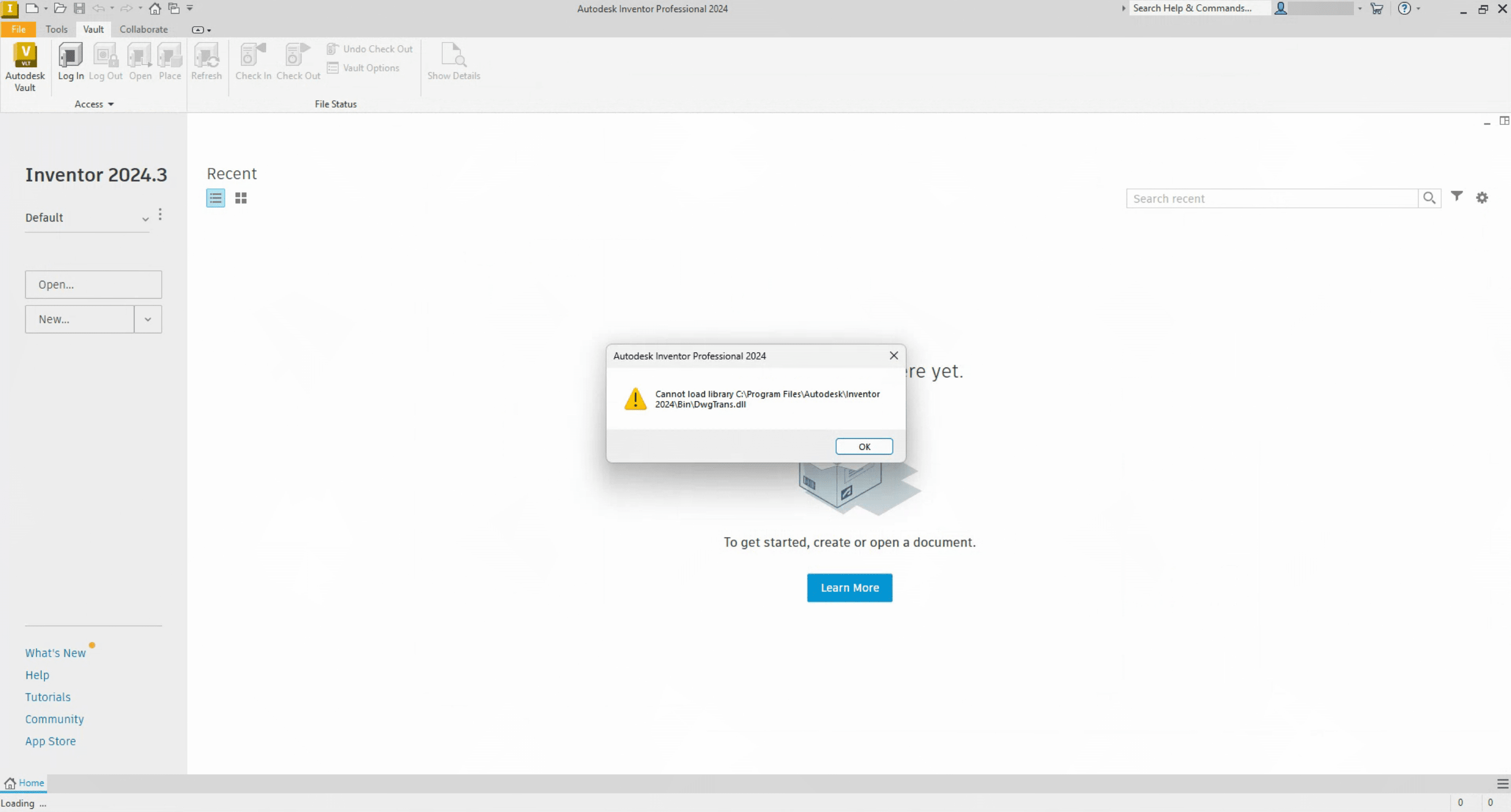Click the panel layout icon at top right of home view
Image resolution: width=1511 pixels, height=812 pixels.
coord(1504,121)
